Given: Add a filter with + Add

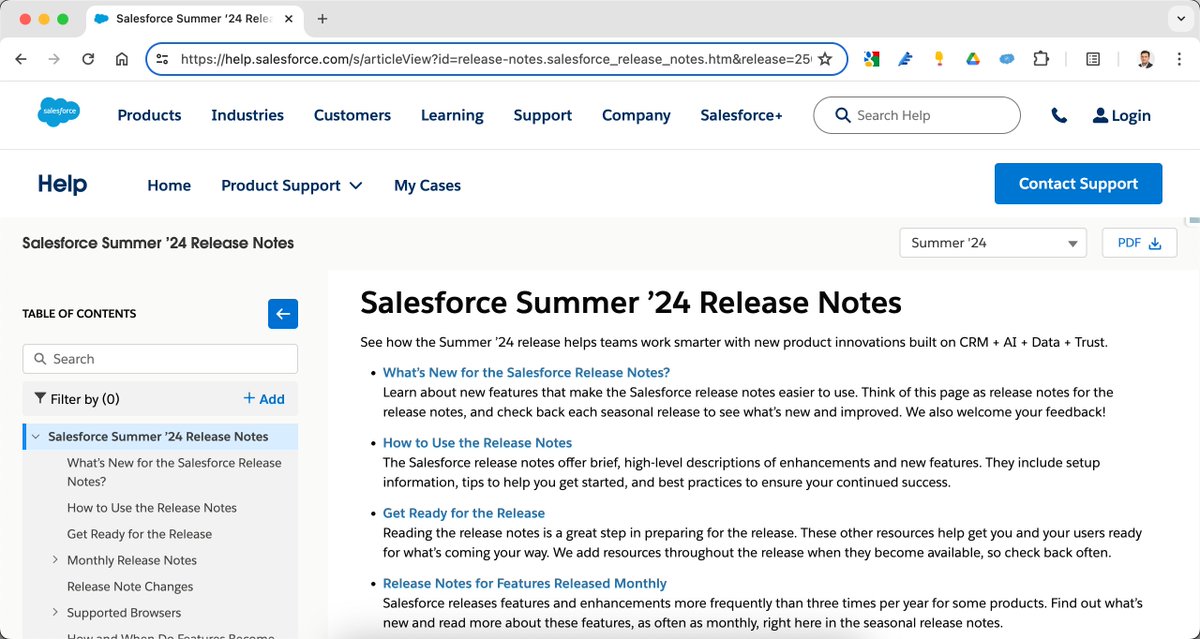Looking at the screenshot, I should (264, 398).
